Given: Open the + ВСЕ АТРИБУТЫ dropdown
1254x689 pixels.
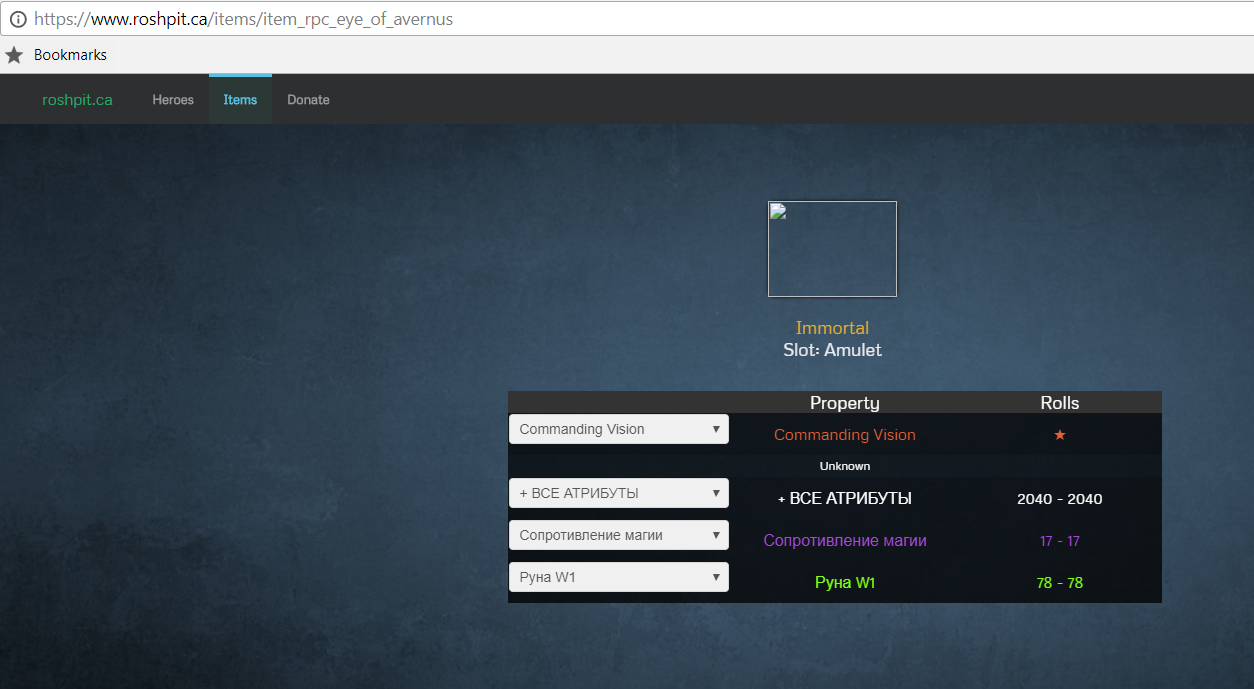Looking at the screenshot, I should [619, 493].
